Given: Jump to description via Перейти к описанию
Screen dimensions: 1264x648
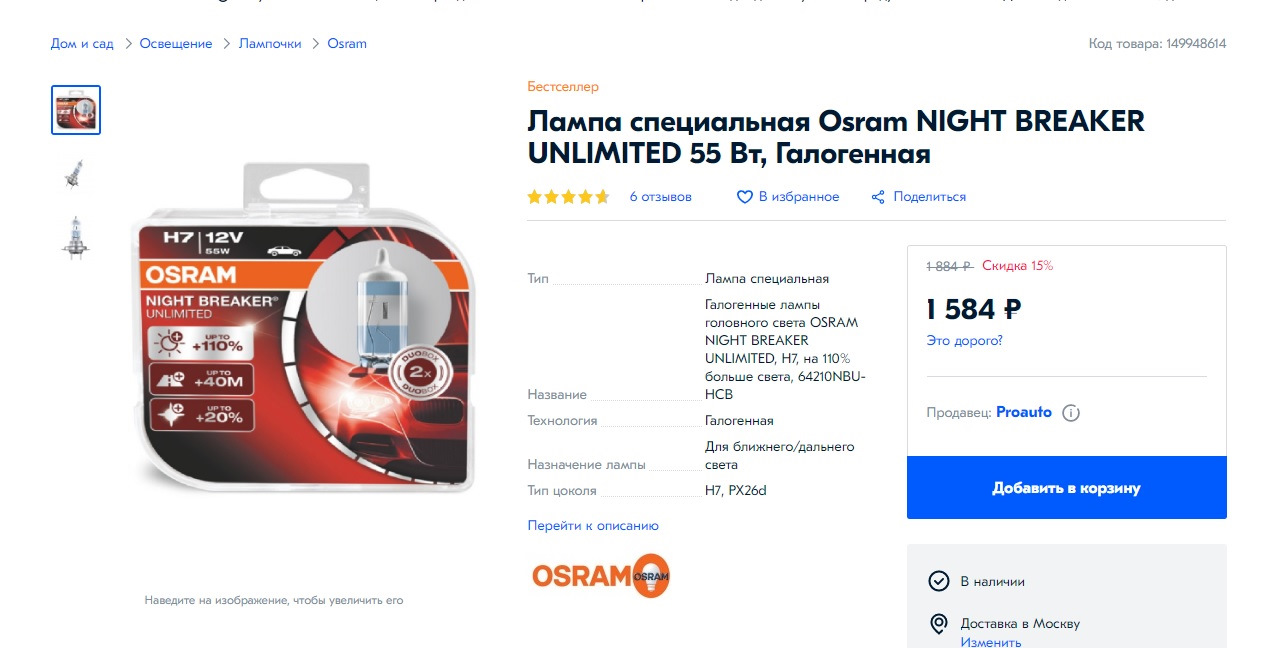Looking at the screenshot, I should click(593, 526).
